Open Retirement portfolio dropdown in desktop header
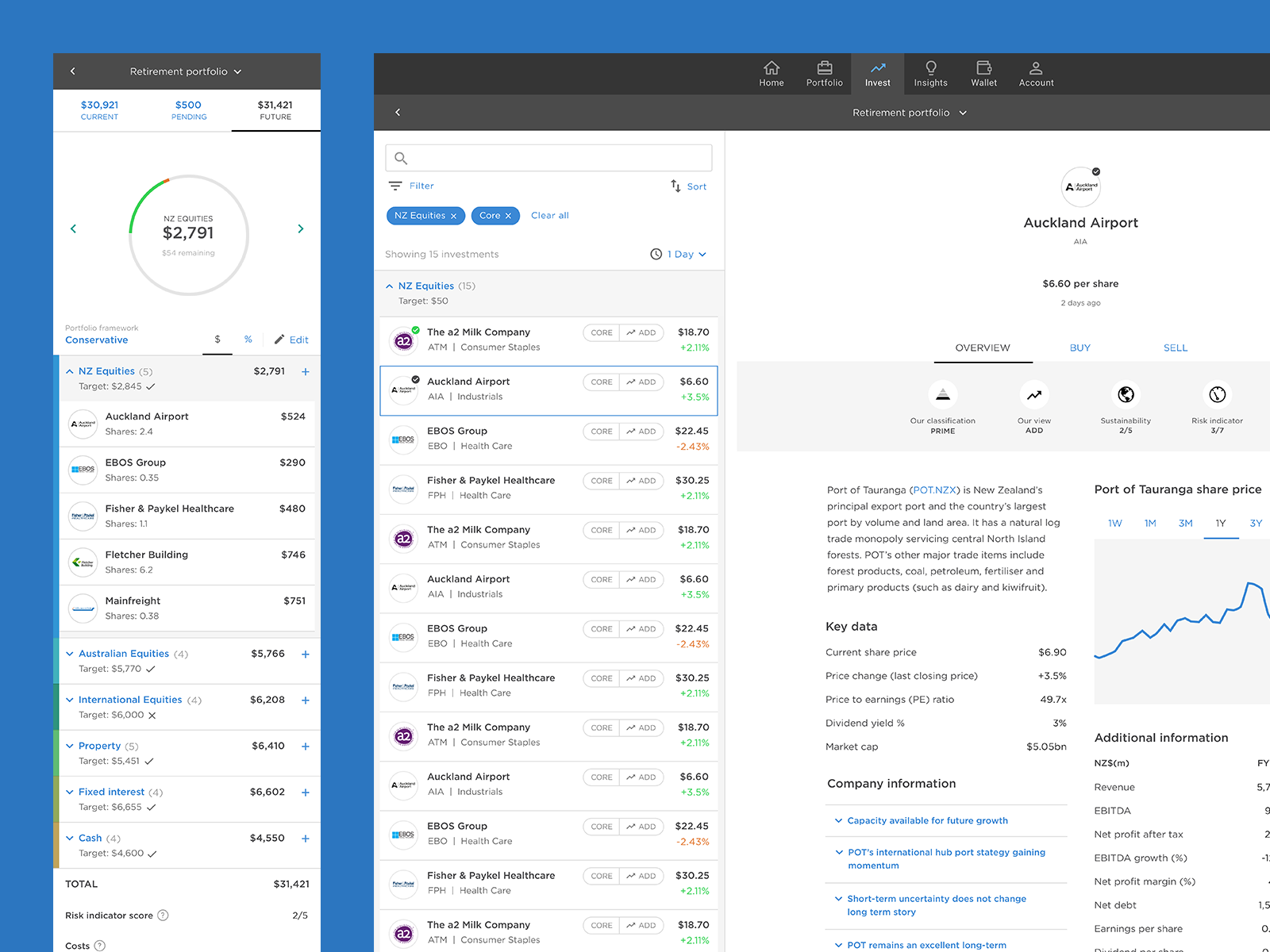1270x952 pixels. tap(910, 113)
